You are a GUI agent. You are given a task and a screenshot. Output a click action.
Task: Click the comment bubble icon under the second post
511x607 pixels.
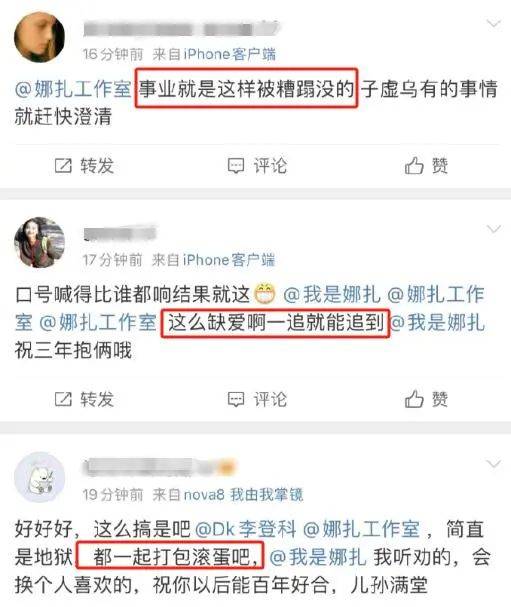point(236,400)
